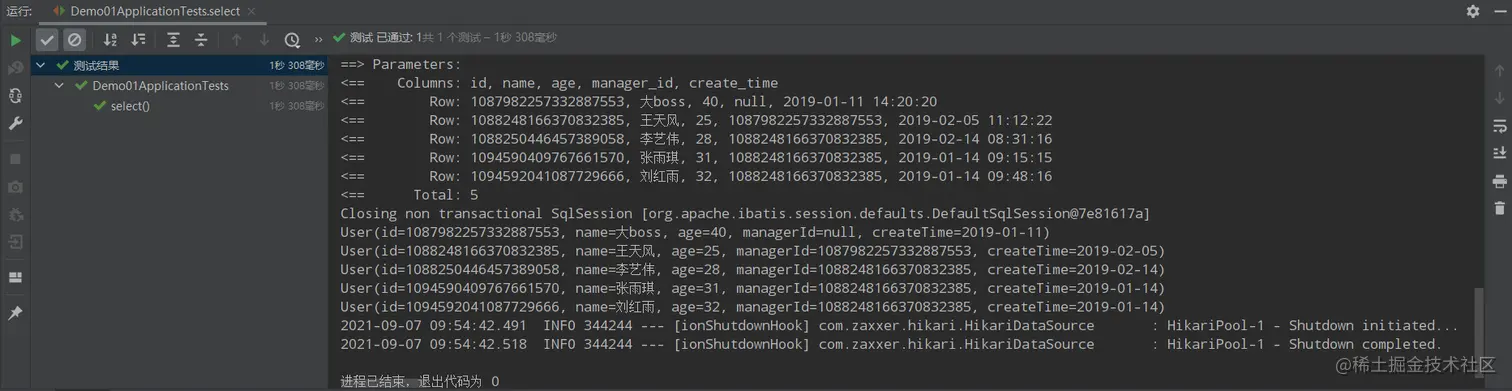This screenshot has height=391, width=1512.
Task: Click the layout restore icon in left strip
Action: [x=16, y=277]
